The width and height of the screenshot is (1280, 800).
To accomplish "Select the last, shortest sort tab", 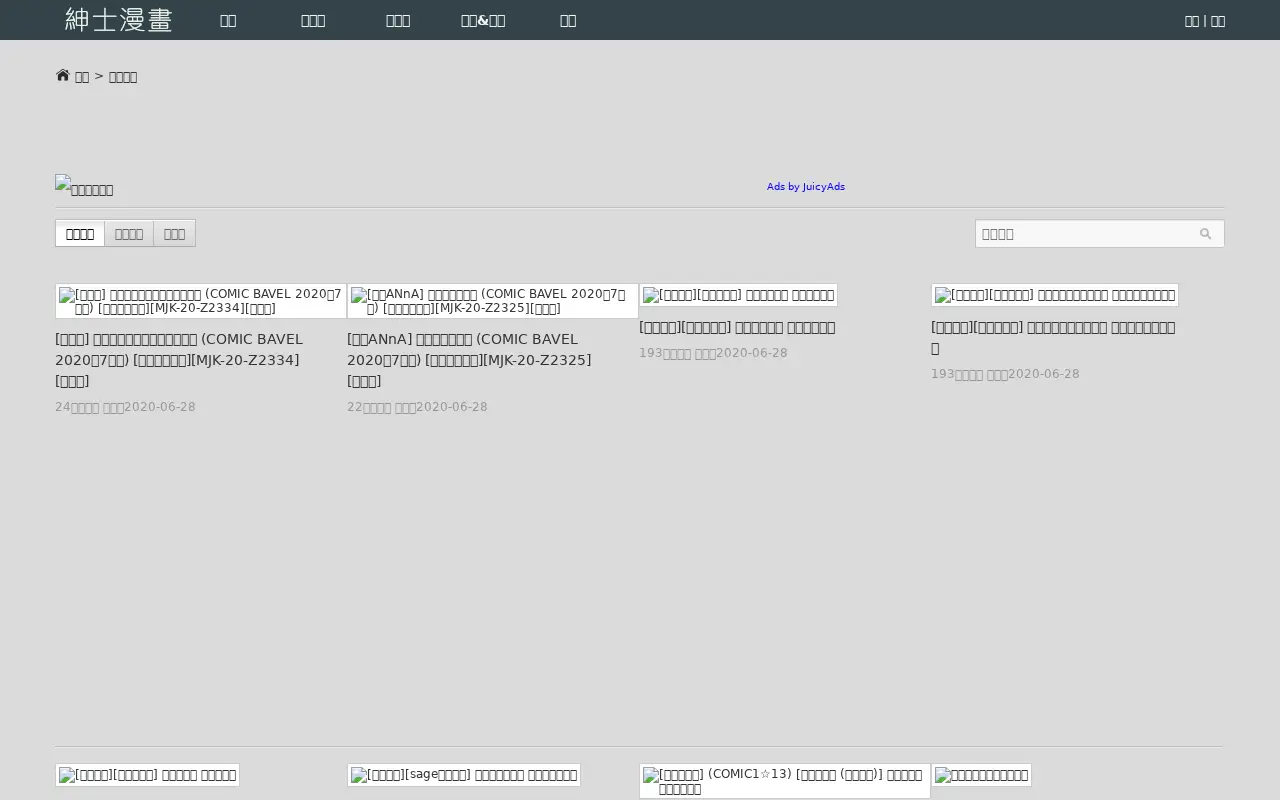I will coord(175,234).
